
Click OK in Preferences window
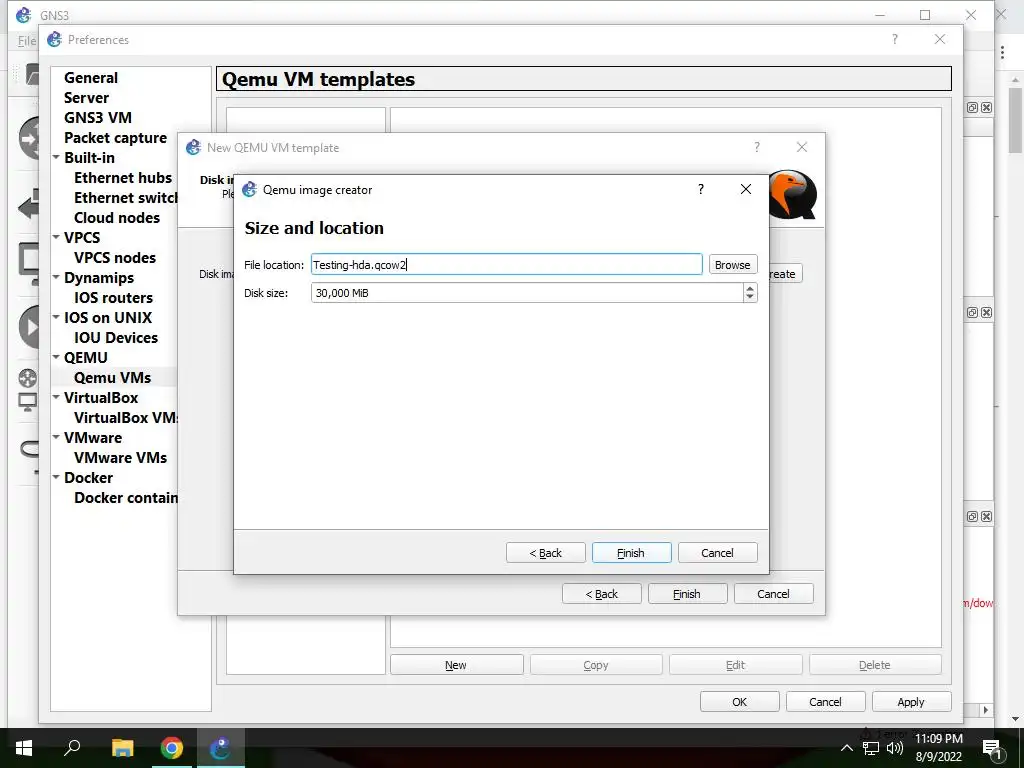(739, 702)
